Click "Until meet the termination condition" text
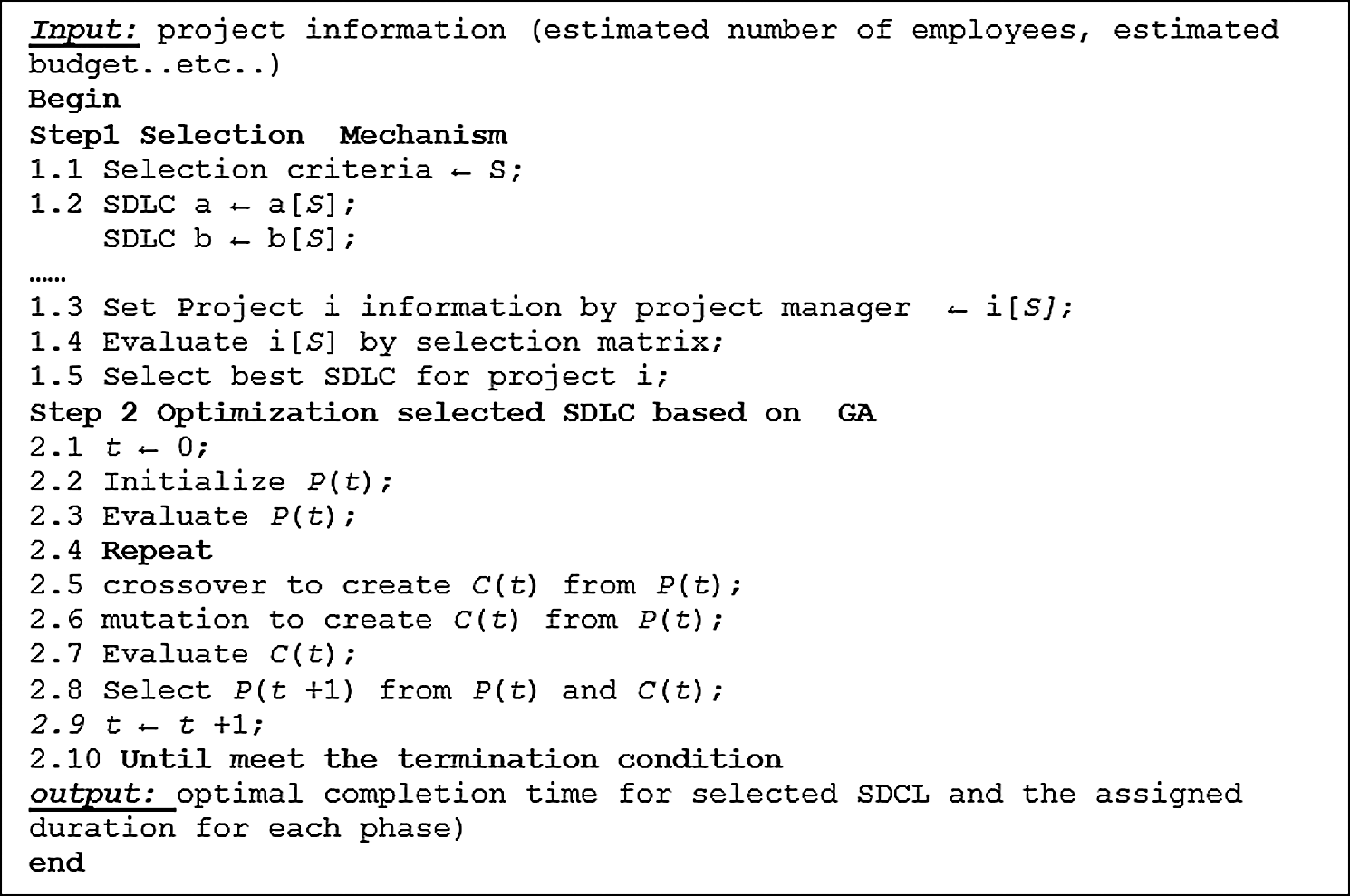Image resolution: width=1350 pixels, height=896 pixels. tap(450, 759)
